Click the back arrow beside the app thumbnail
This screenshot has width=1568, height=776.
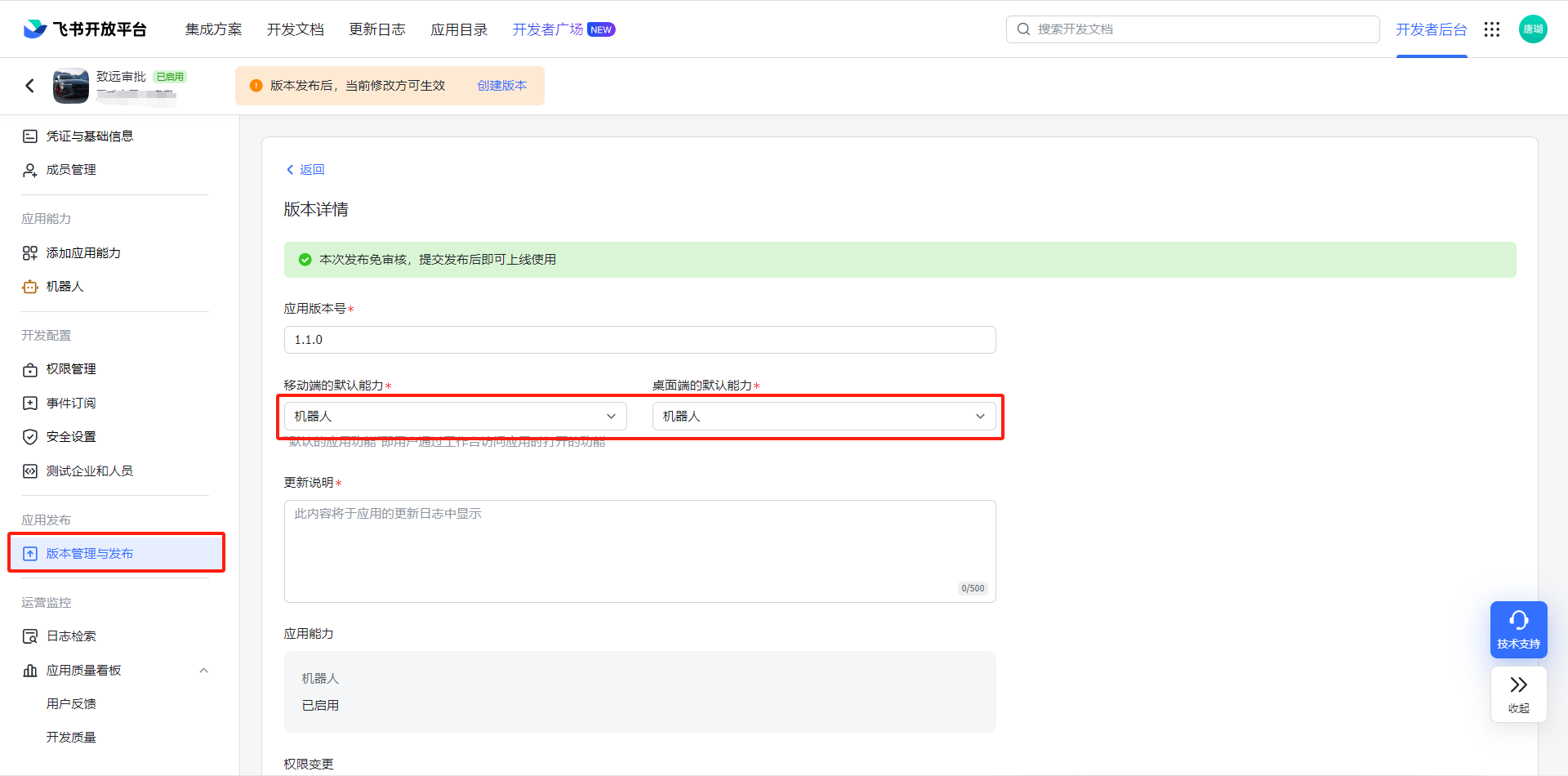point(30,86)
